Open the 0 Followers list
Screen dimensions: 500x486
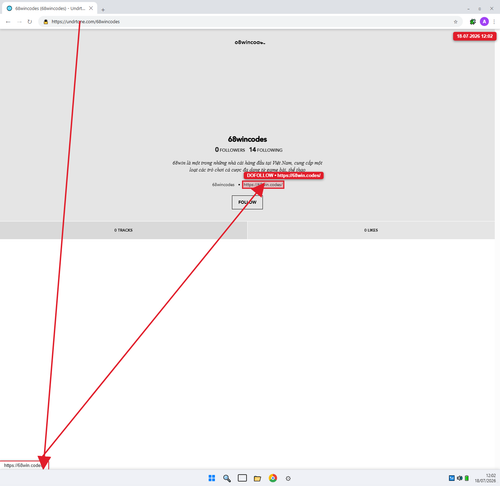[230, 150]
